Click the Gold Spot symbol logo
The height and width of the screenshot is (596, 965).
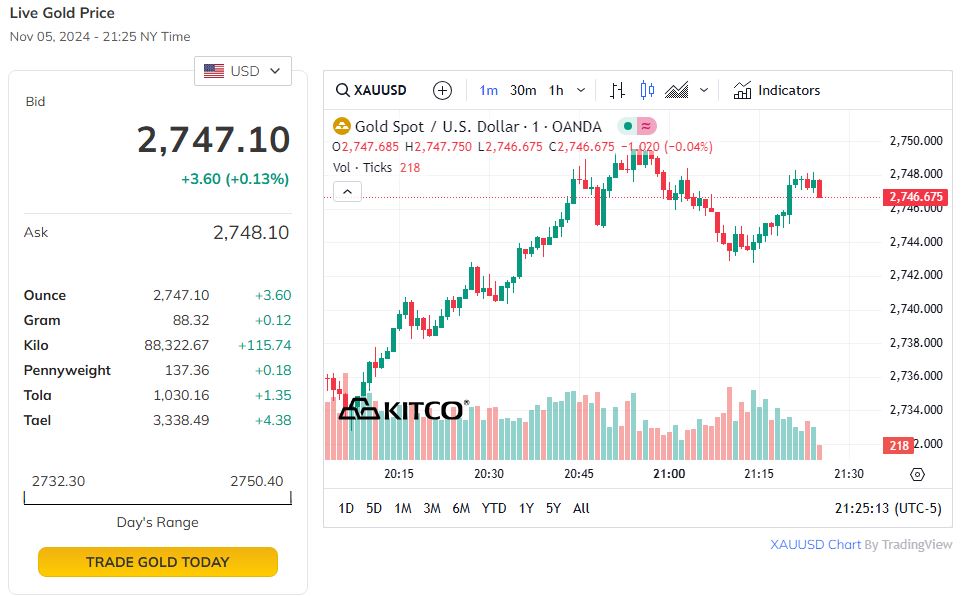(342, 126)
